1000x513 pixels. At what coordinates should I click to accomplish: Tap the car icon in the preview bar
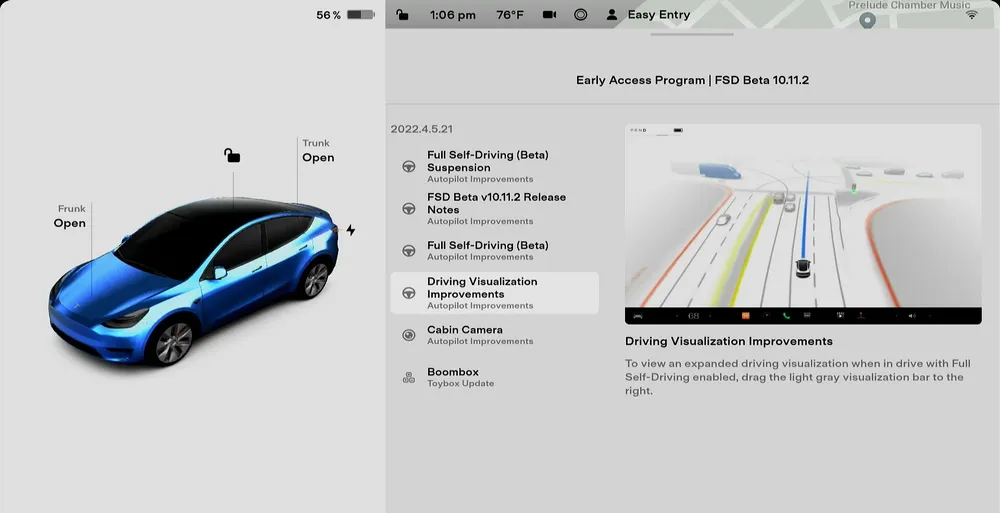637,316
